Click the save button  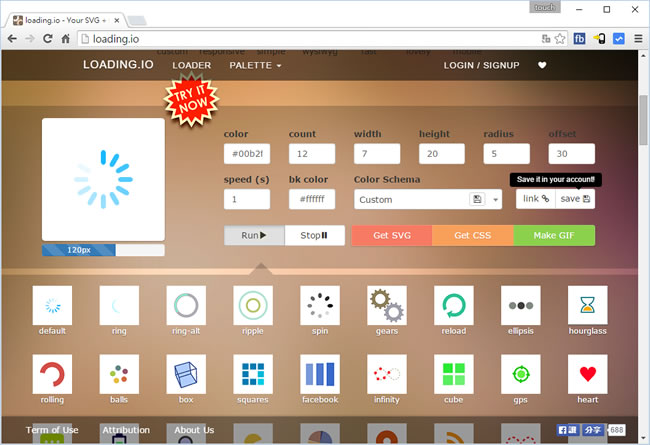575,199
